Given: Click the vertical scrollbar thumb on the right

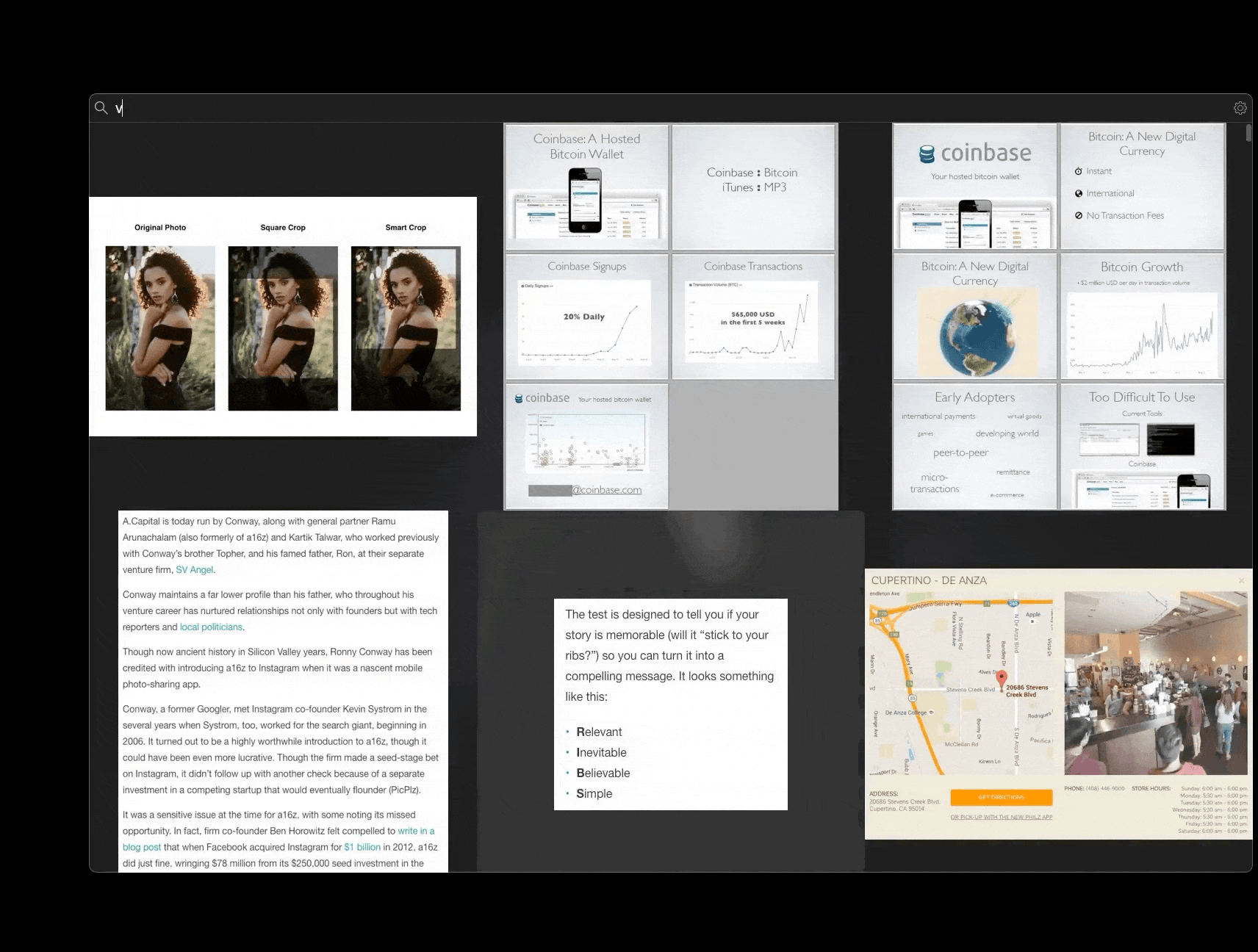Looking at the screenshot, I should (1248, 133).
